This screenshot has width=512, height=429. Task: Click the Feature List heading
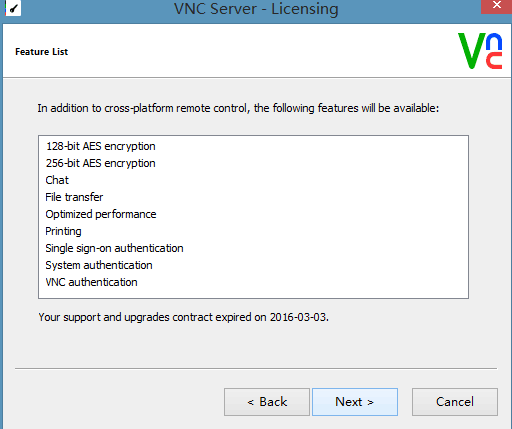[41, 52]
